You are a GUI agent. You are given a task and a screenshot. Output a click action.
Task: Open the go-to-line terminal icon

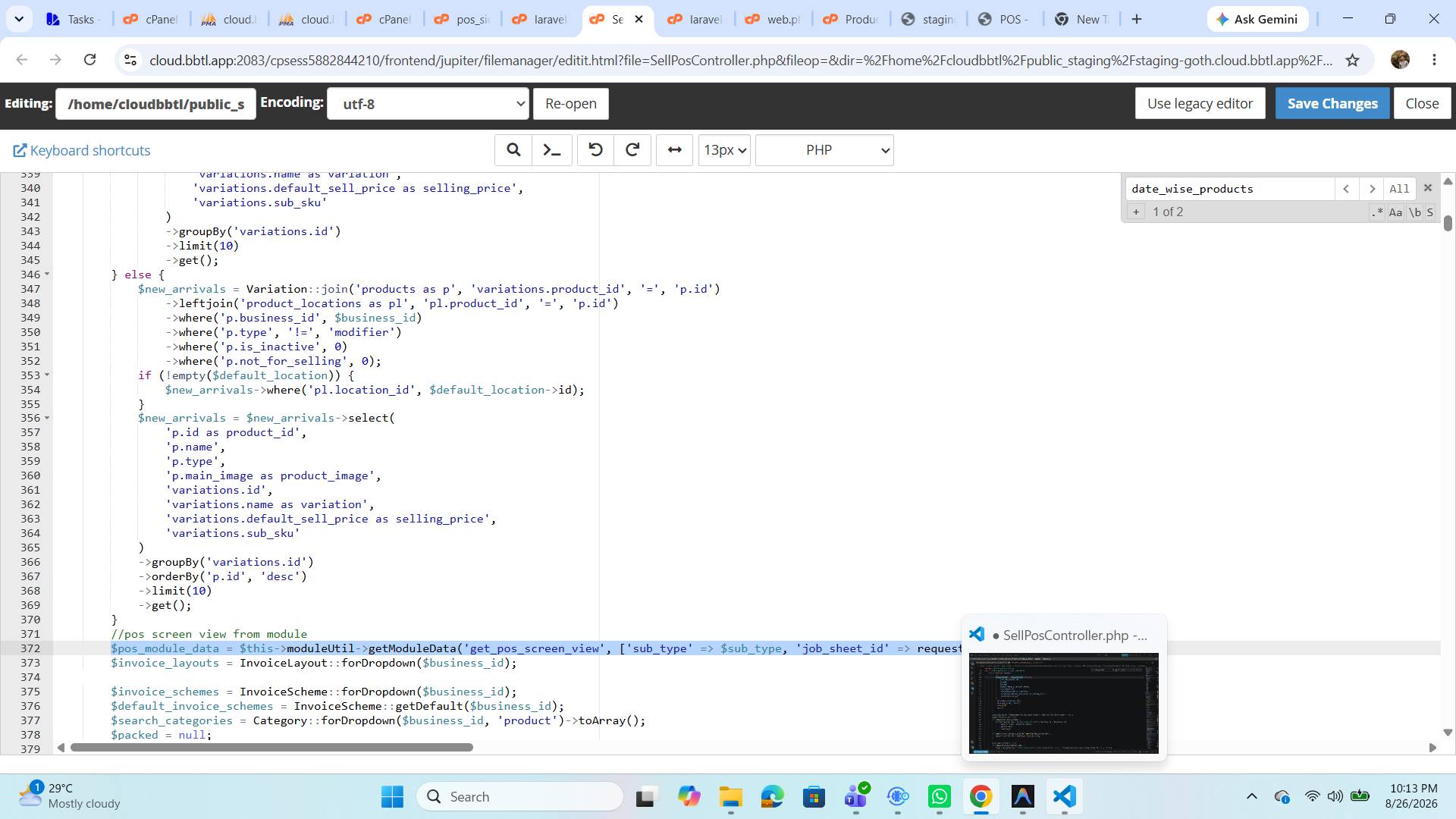tap(552, 150)
